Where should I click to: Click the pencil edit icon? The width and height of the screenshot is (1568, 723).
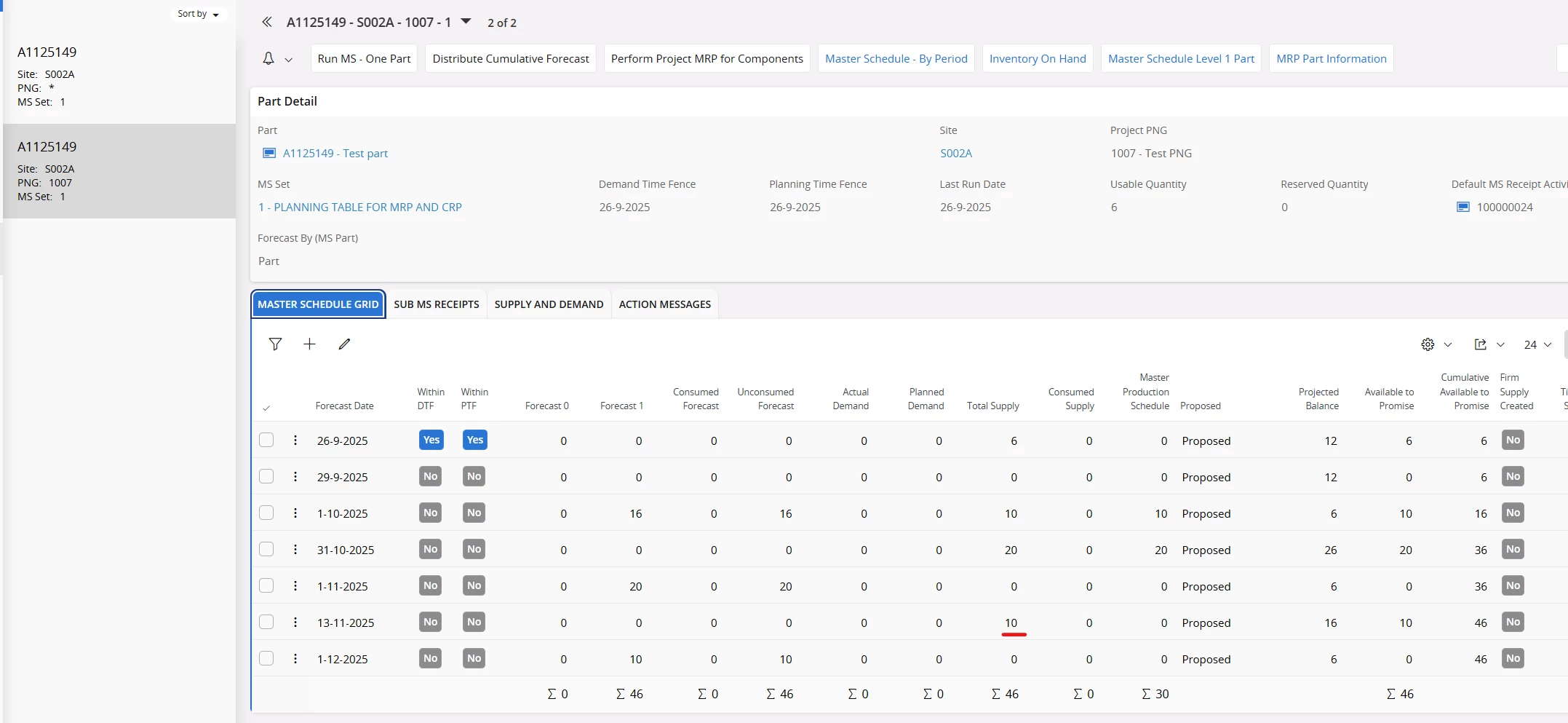[x=344, y=344]
